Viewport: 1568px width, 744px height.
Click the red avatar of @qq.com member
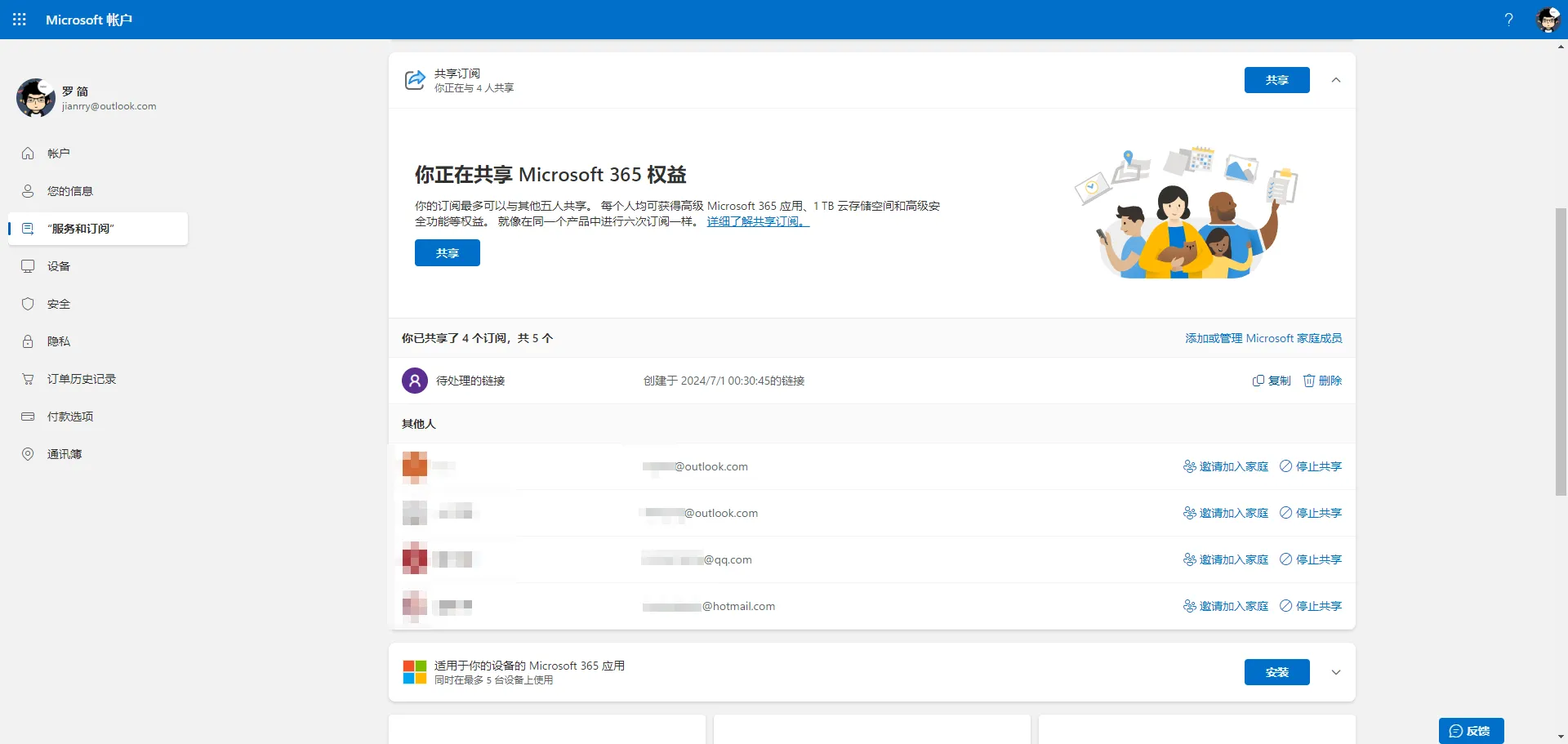415,559
